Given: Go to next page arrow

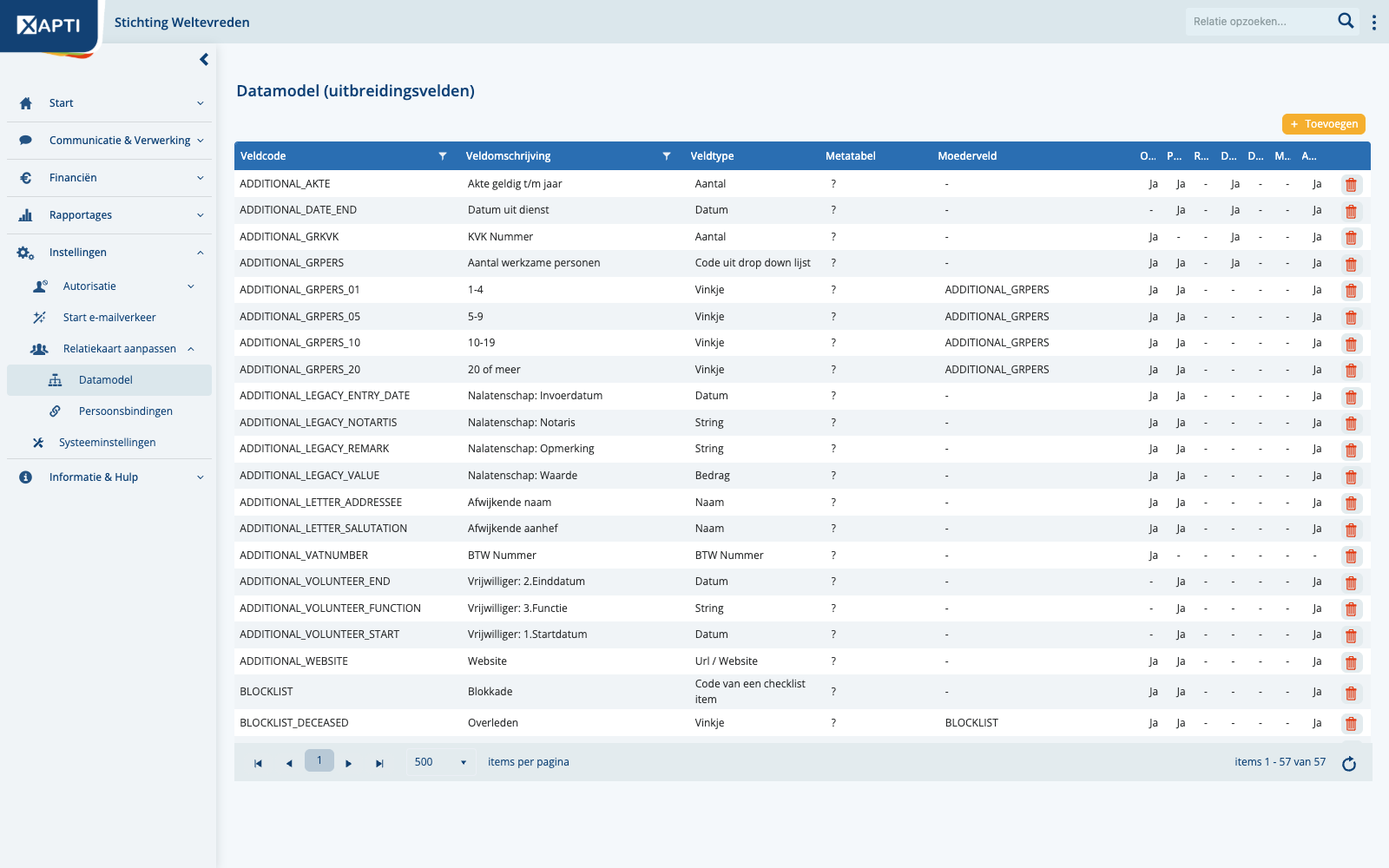Looking at the screenshot, I should [349, 764].
